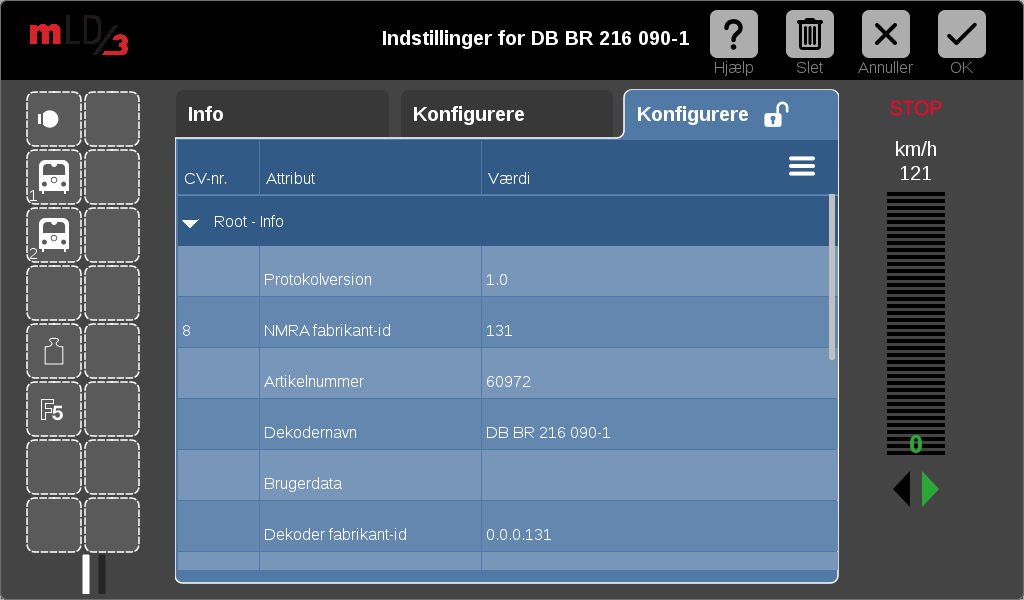
Task: Select the Dekoder fabrikant-id value 0.0.0.131
Action: [519, 534]
